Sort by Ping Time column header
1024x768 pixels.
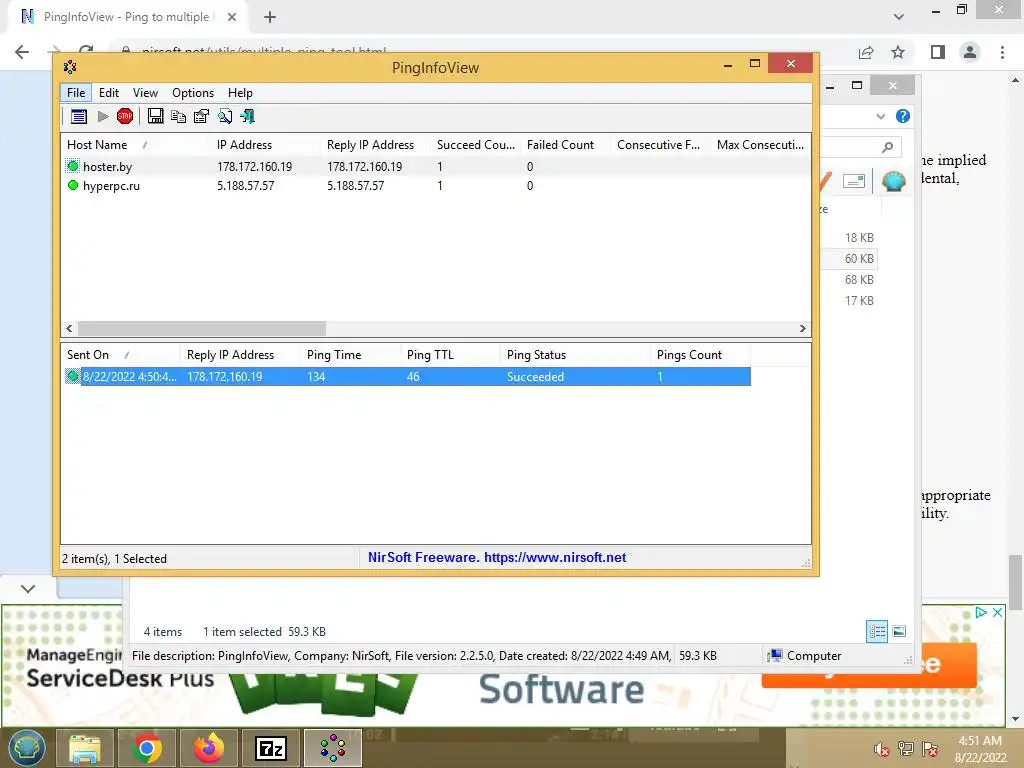pyautogui.click(x=351, y=355)
